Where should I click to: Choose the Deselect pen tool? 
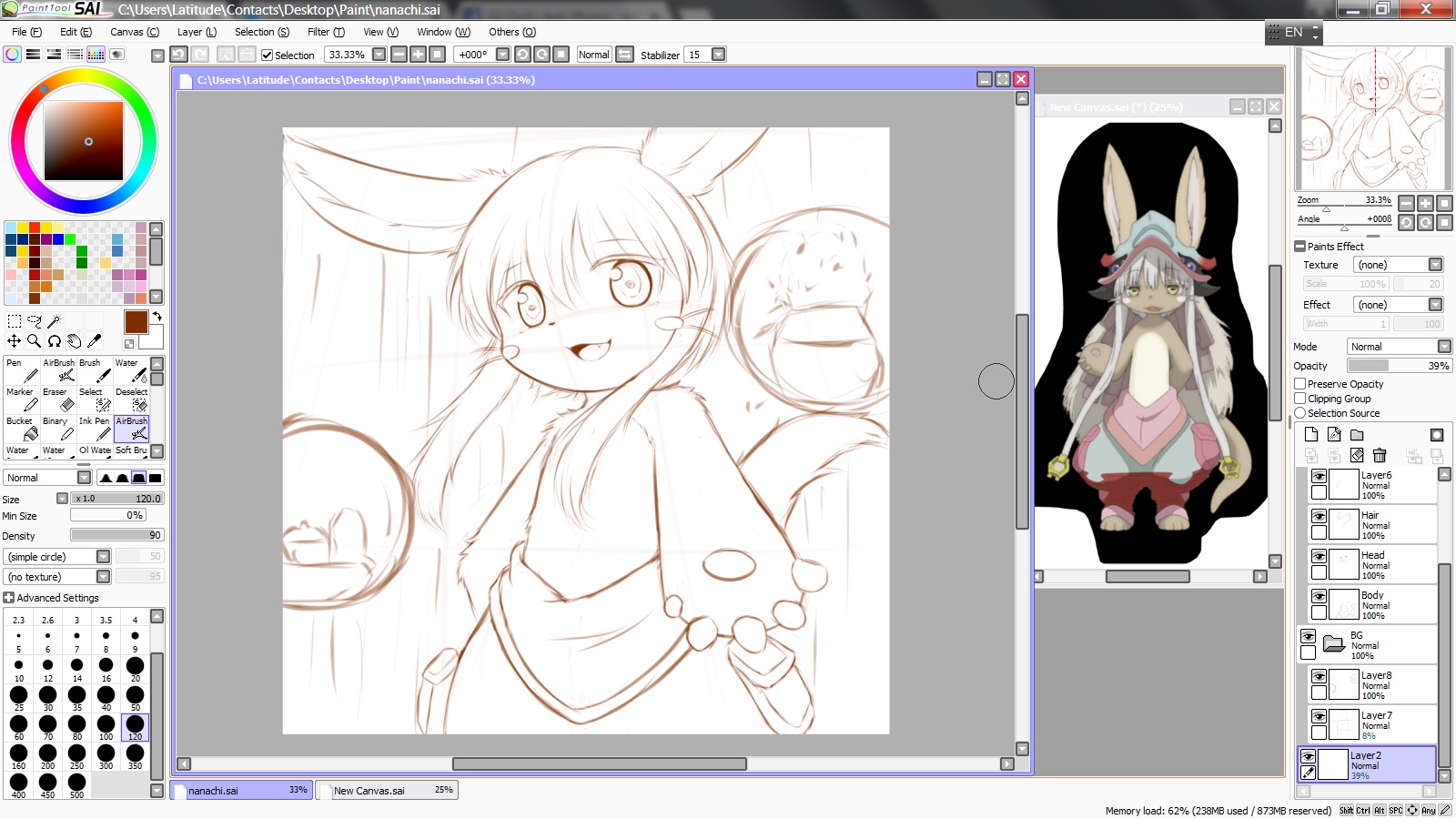(x=131, y=399)
